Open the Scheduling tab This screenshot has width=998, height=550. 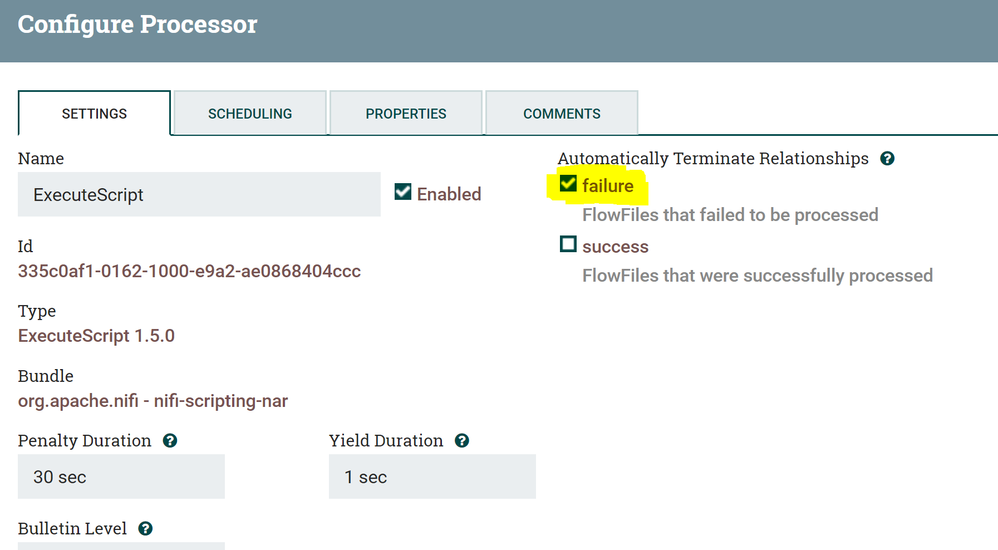pyautogui.click(x=250, y=113)
